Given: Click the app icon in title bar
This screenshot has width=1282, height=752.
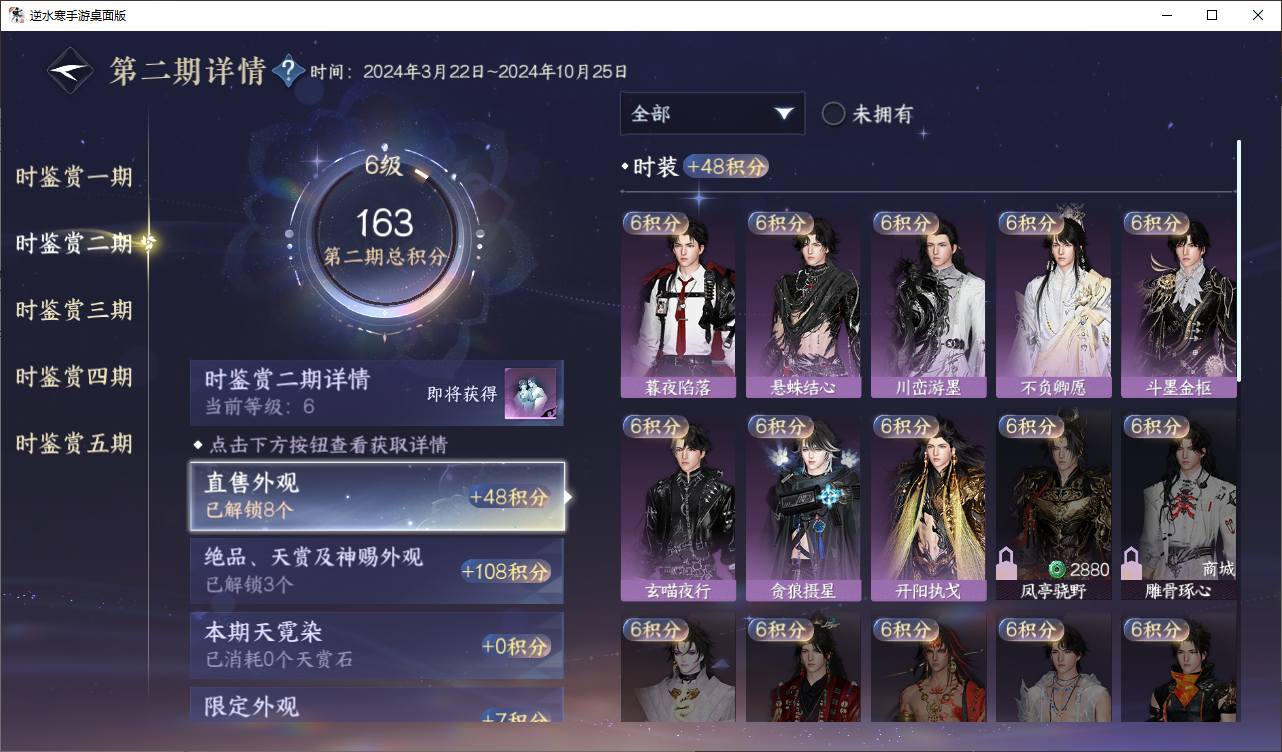Looking at the screenshot, I should [16, 15].
